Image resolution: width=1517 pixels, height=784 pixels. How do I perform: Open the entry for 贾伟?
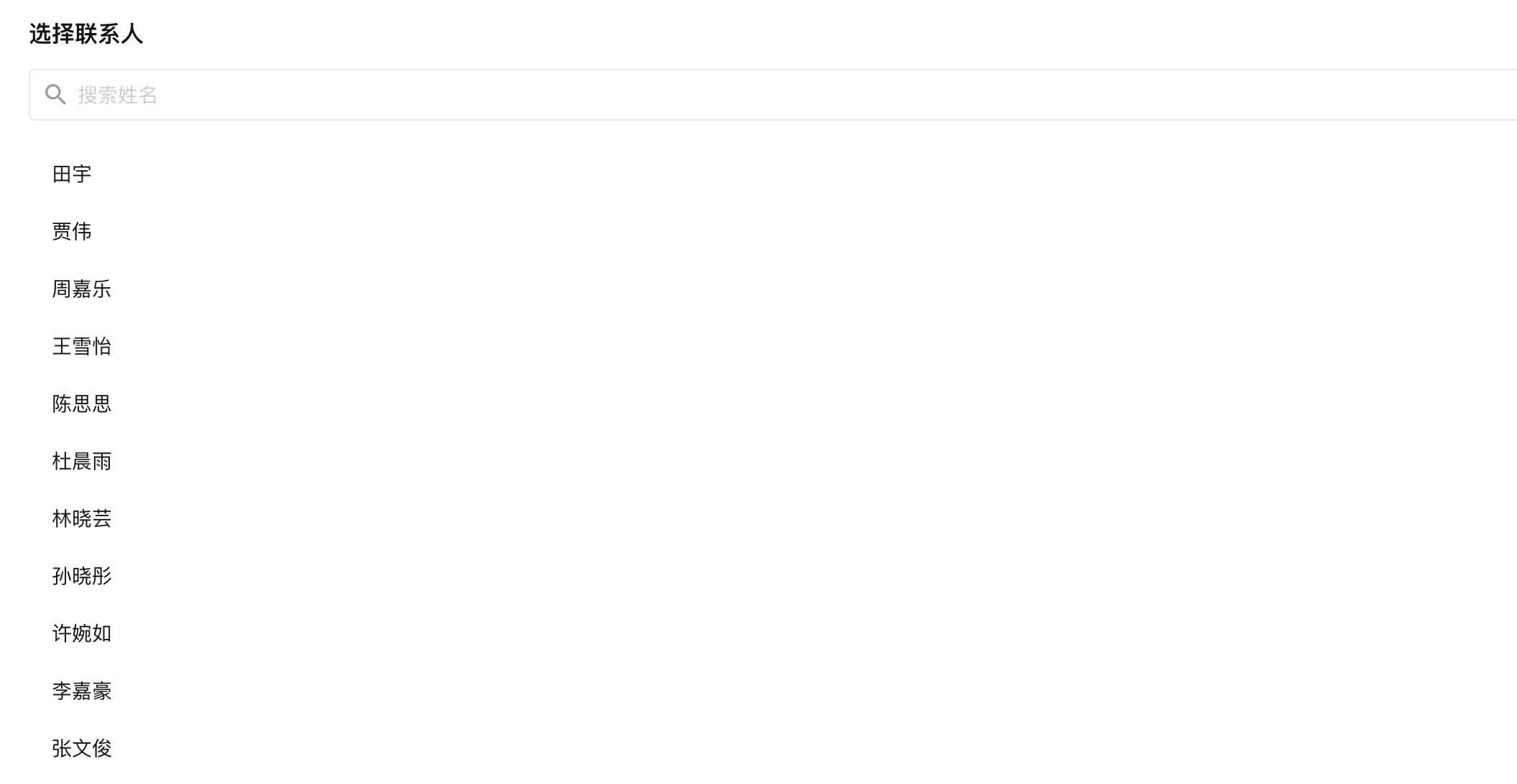tap(773, 231)
